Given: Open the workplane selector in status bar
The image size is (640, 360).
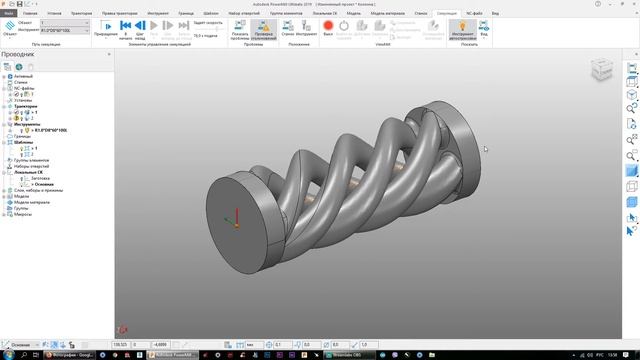Looking at the screenshot, I should 24,345.
